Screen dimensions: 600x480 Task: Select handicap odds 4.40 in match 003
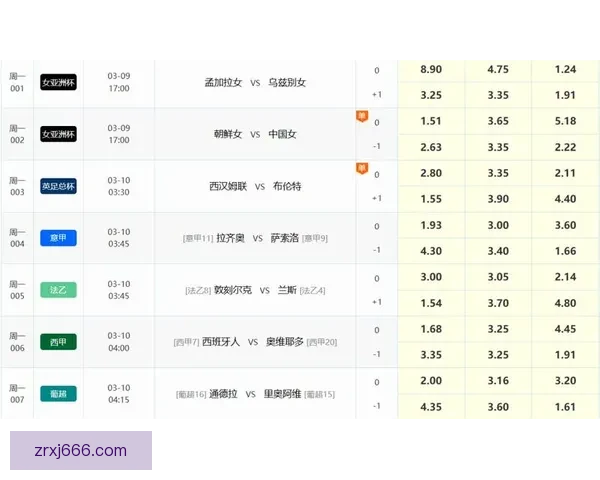(x=566, y=199)
